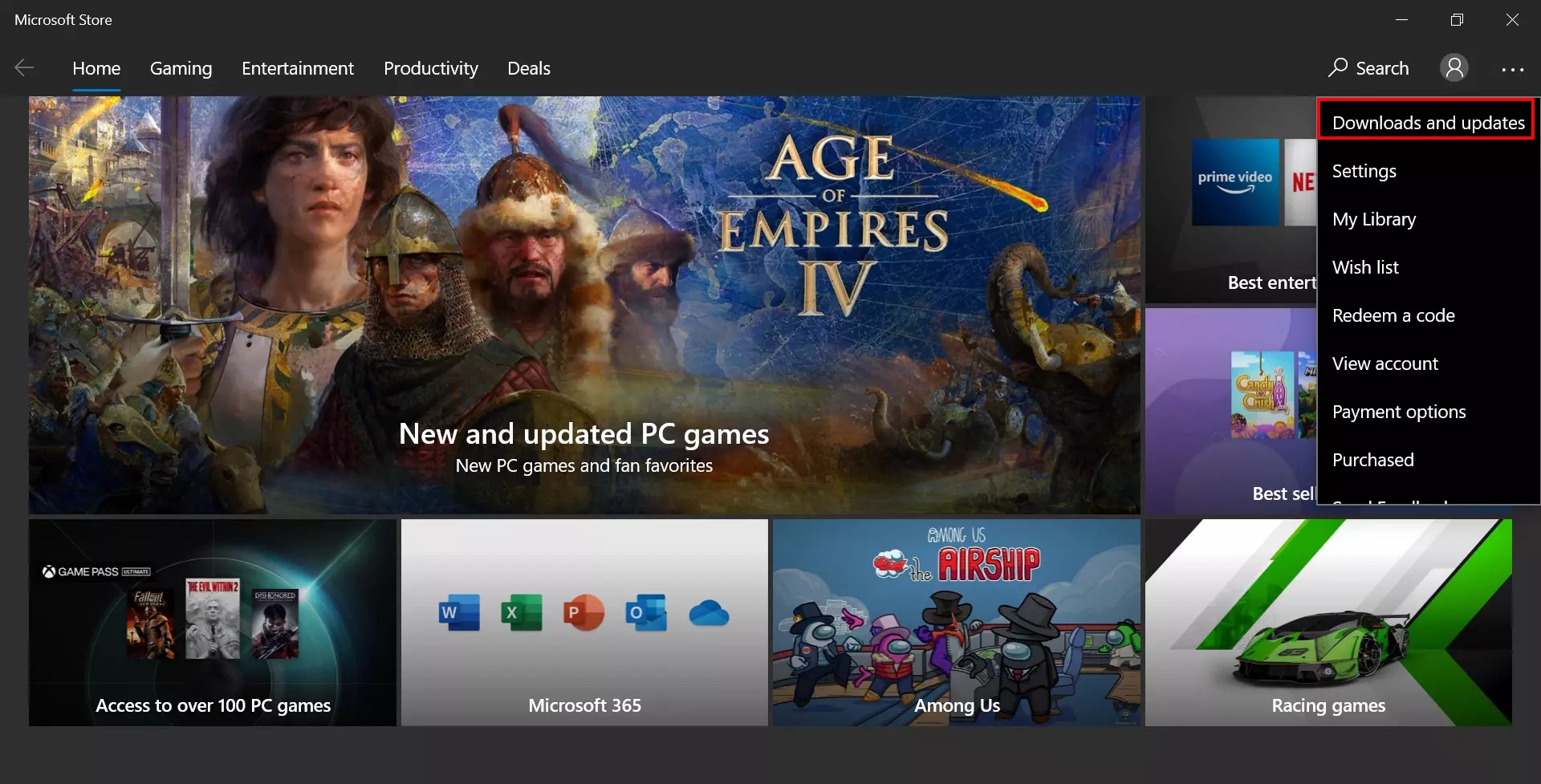The height and width of the screenshot is (784, 1541).
Task: Click the Word icon in Microsoft 365 tile
Action: point(460,613)
